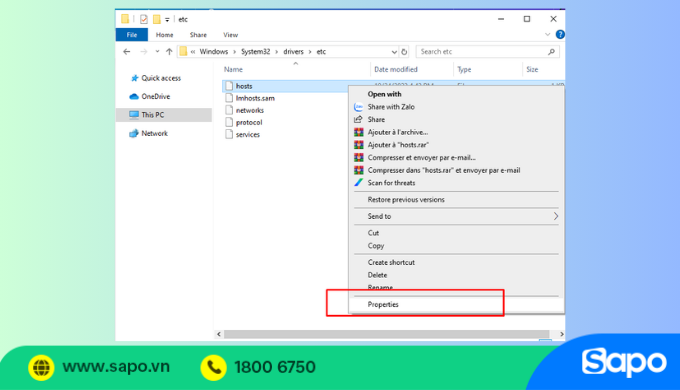The width and height of the screenshot is (680, 390).
Task: Click etc in the address breadcrumb
Action: pos(321,52)
